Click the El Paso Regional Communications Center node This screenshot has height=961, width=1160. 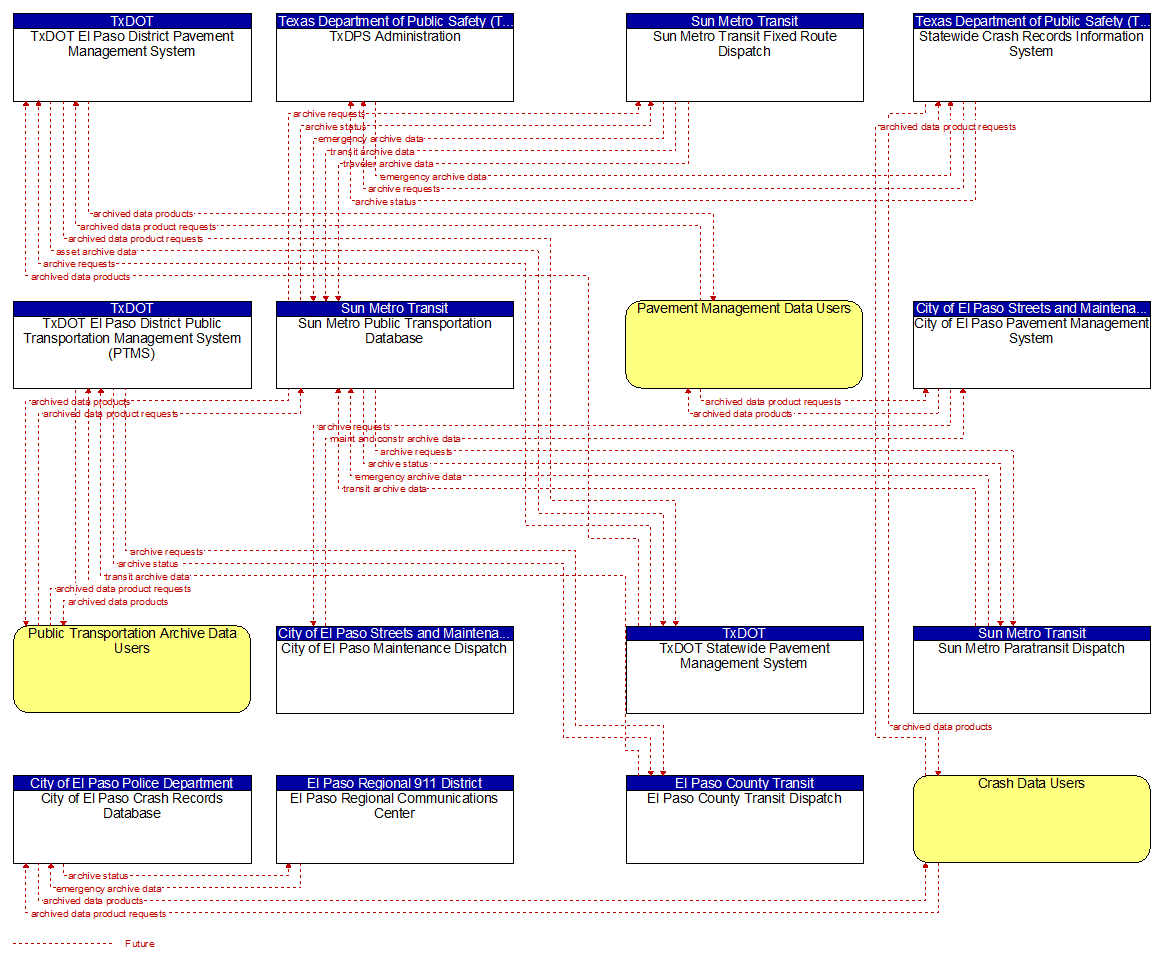395,820
